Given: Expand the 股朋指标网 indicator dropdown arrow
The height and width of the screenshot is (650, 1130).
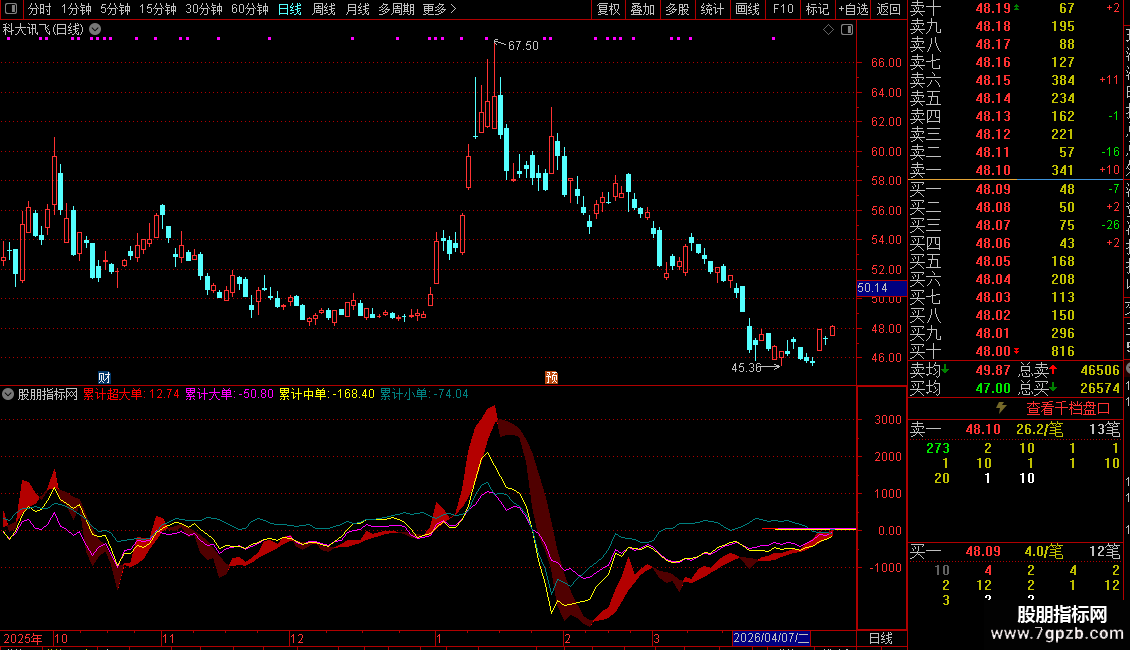Looking at the screenshot, I should (x=9, y=394).
